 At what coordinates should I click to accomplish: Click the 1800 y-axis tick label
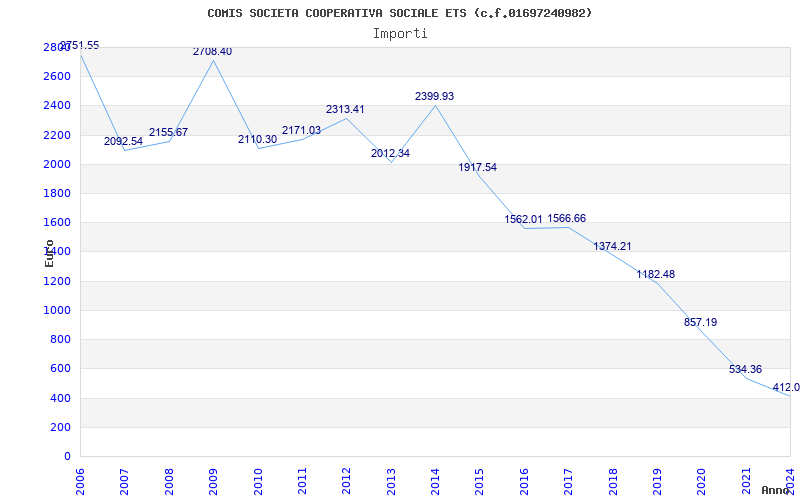(x=57, y=194)
